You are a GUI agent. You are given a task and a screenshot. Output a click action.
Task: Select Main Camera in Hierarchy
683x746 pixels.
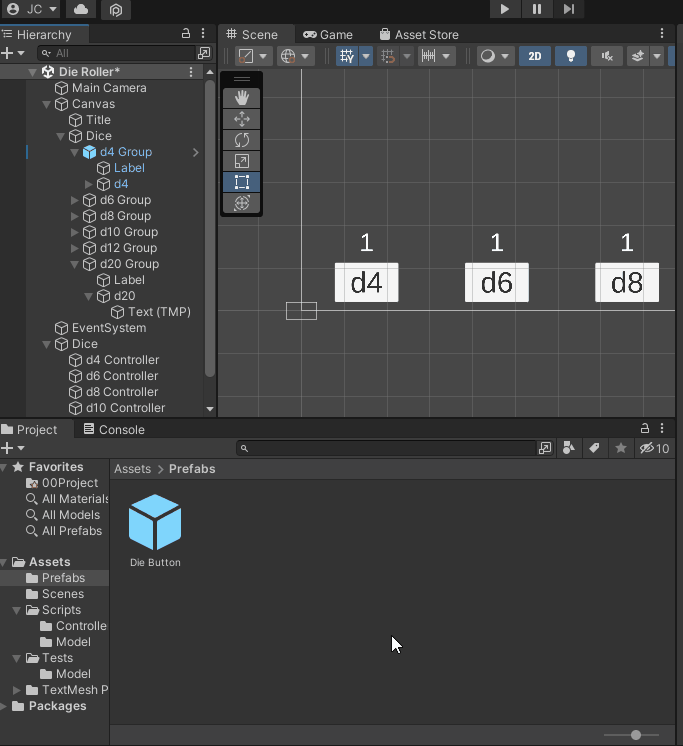click(x=109, y=88)
